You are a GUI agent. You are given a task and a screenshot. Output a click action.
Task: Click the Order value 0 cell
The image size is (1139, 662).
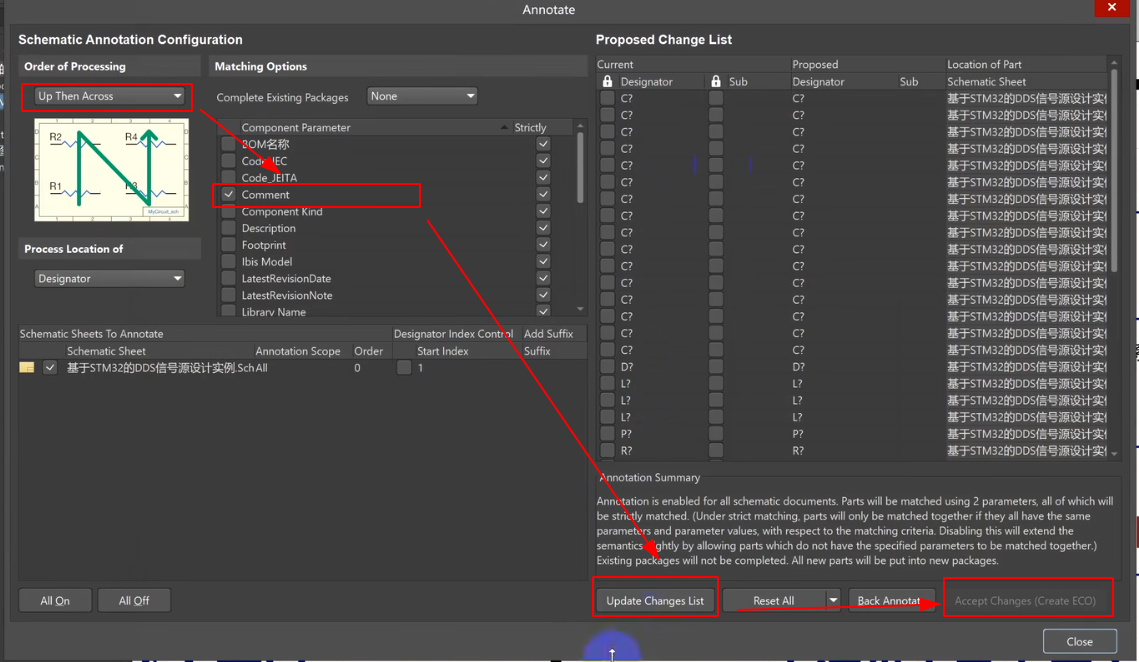pos(357,368)
